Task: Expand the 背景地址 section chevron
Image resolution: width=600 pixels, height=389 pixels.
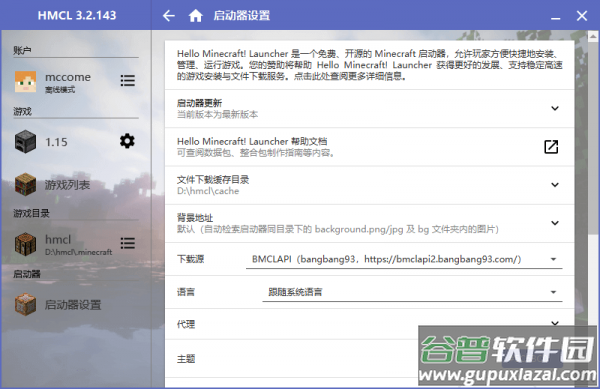Action: tap(555, 223)
